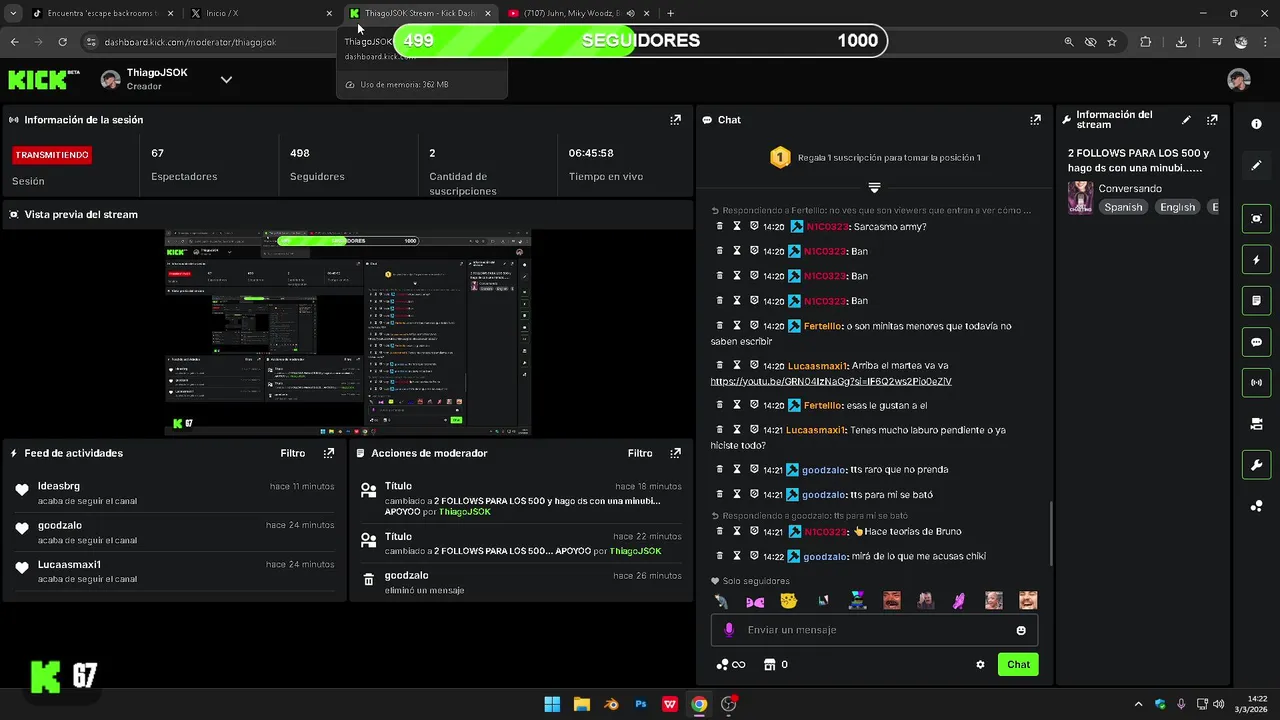Screen dimensions: 1280x720
Task: Select the English language tag
Action: click(x=1177, y=207)
